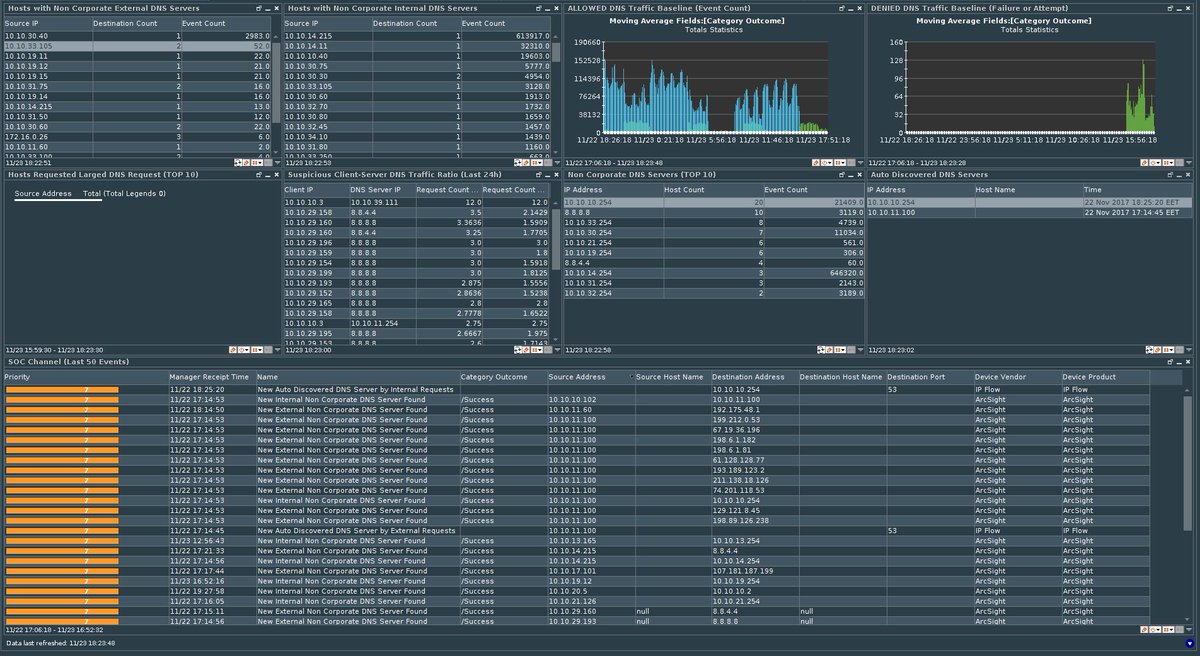The width and height of the screenshot is (1200, 656).
Task: Detach the Non Corporate DNS Servers (TOP 10) panel
Action: point(842,175)
